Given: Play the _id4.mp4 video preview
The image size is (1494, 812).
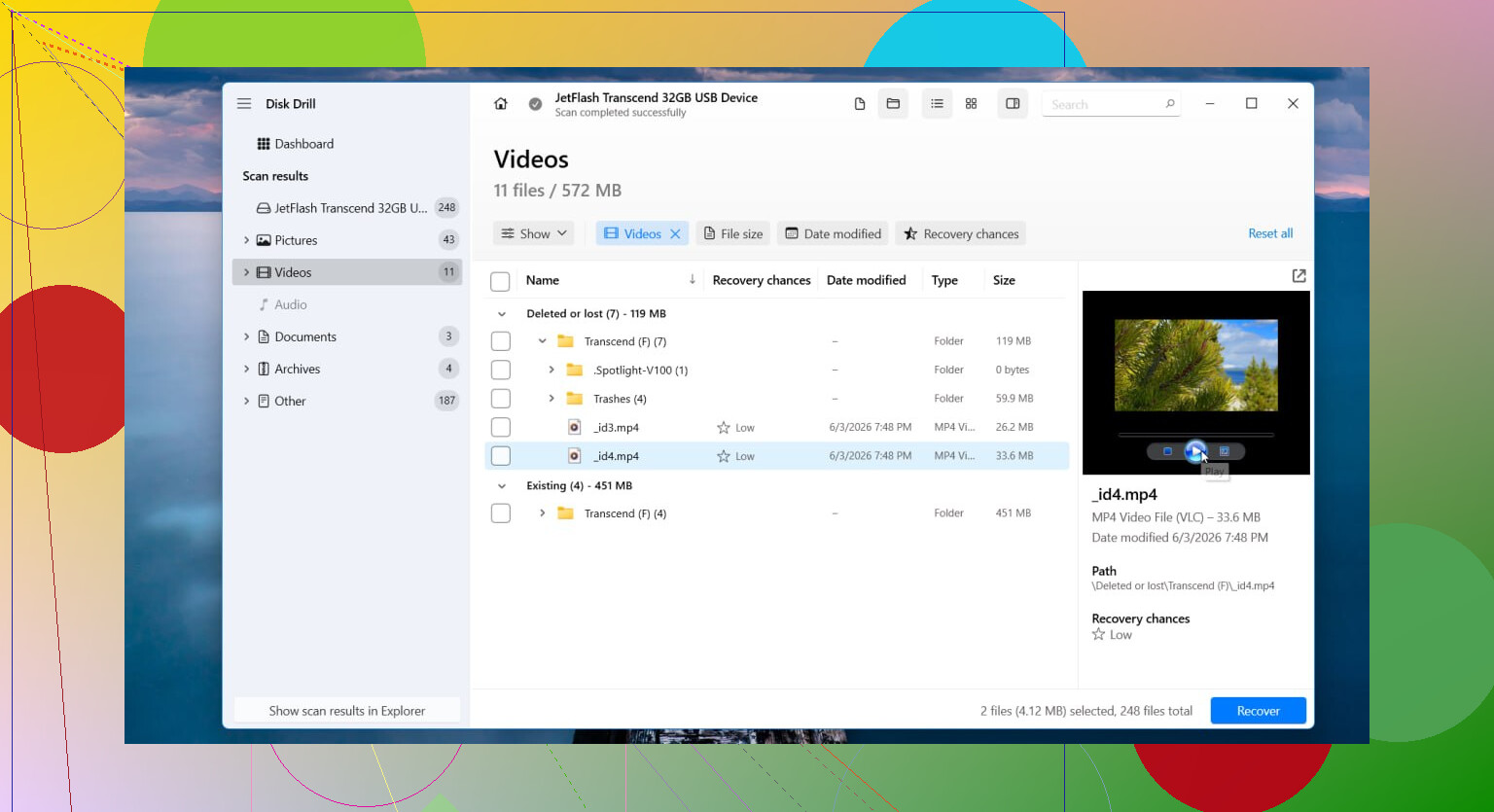Looking at the screenshot, I should pos(1195,451).
